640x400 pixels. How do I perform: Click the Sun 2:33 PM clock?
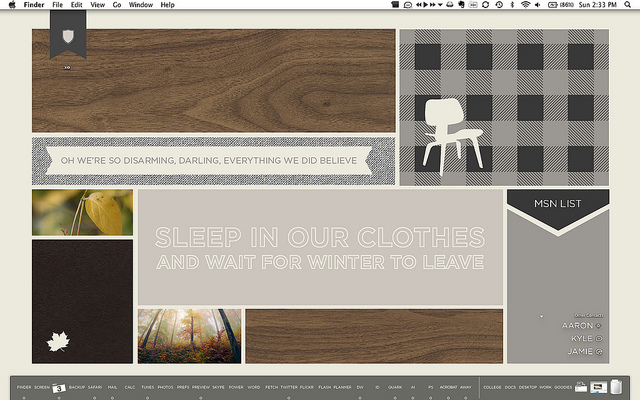[x=598, y=4]
